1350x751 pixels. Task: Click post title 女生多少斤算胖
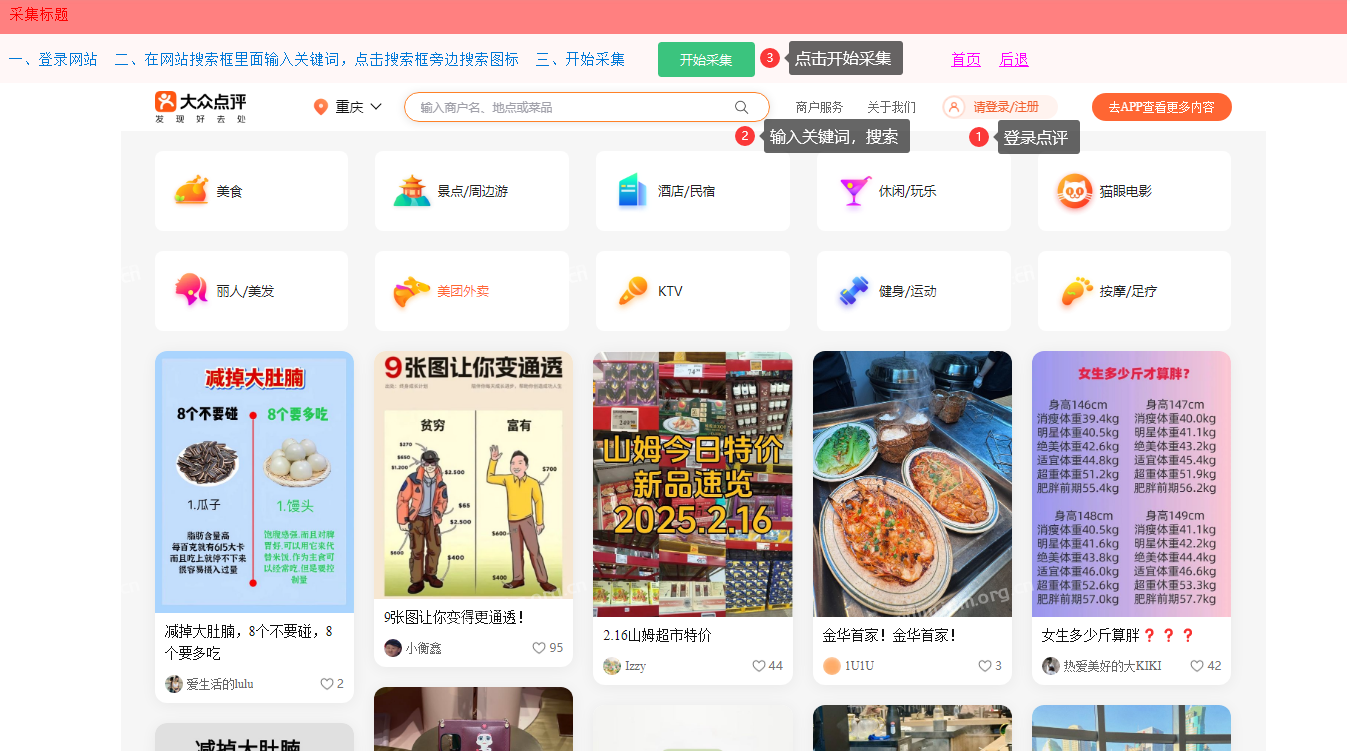pos(1118,635)
